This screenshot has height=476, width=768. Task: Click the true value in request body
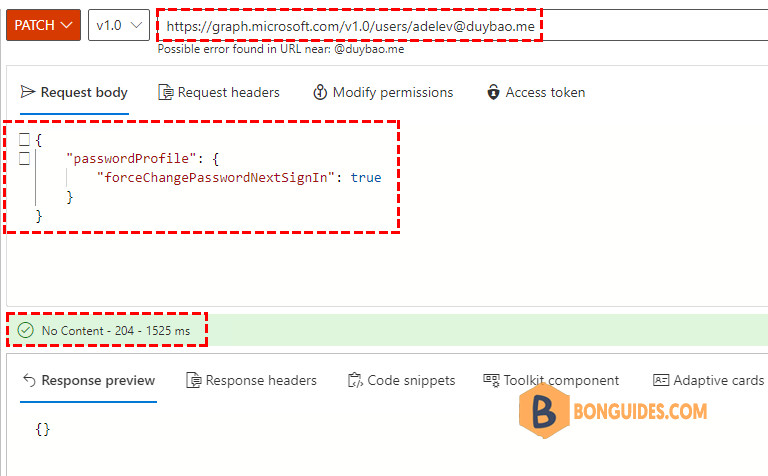(x=366, y=177)
